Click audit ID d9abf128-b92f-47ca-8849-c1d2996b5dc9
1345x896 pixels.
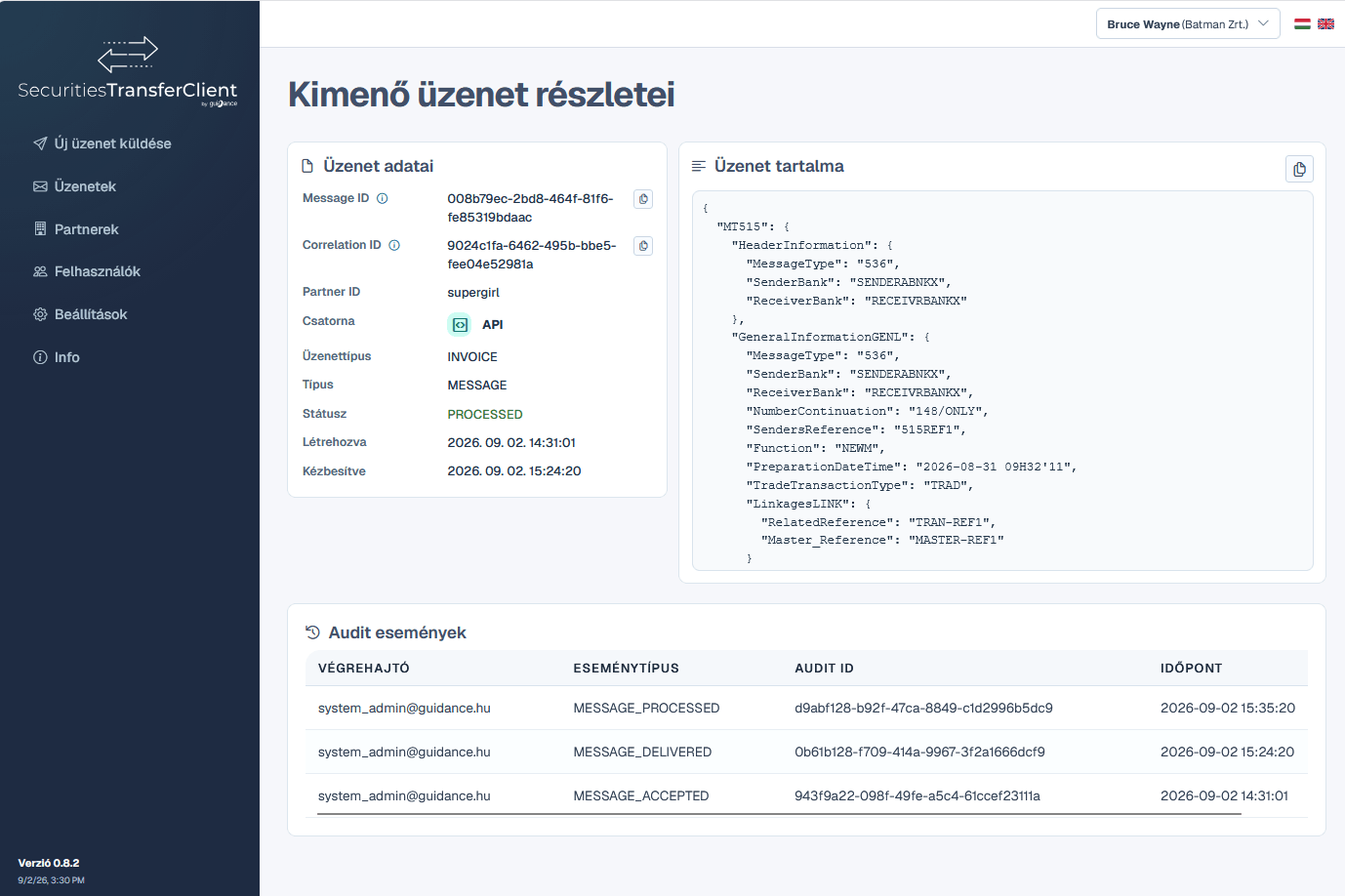pyautogui.click(x=923, y=709)
